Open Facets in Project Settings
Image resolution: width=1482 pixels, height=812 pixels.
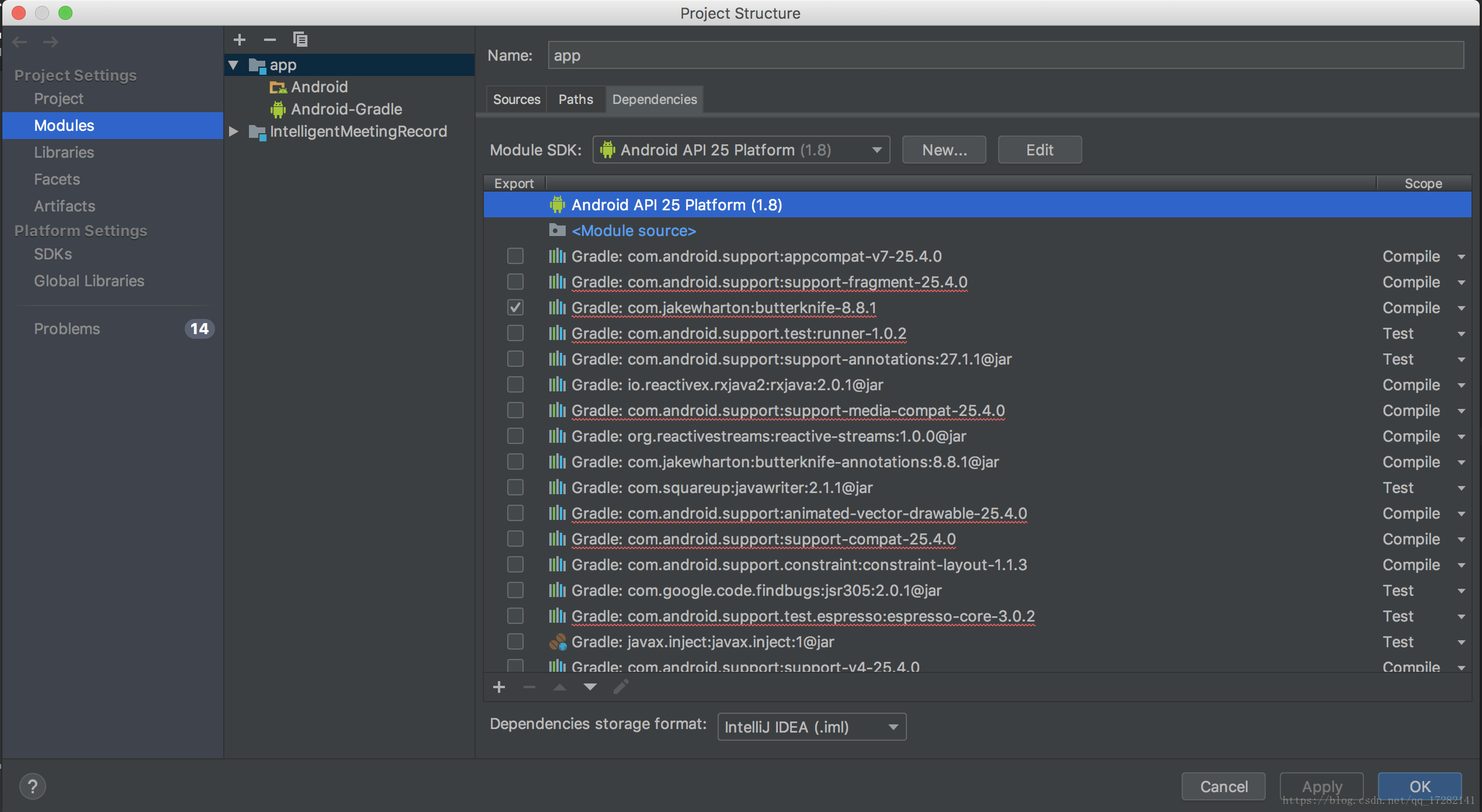[x=57, y=179]
